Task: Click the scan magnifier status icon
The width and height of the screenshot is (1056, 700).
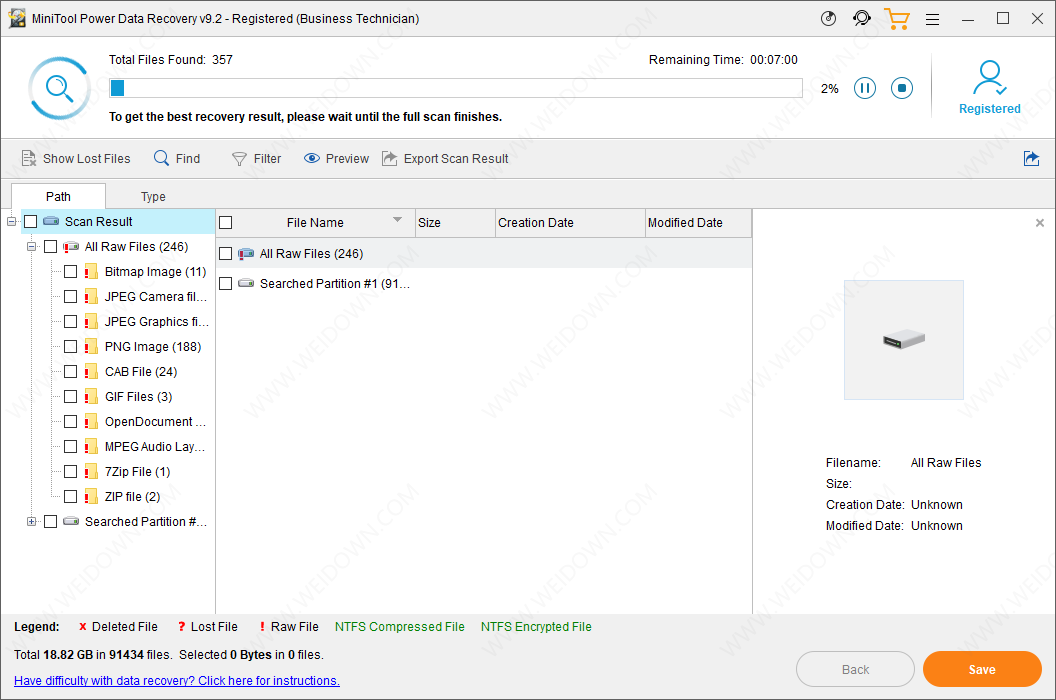Action: pos(59,88)
